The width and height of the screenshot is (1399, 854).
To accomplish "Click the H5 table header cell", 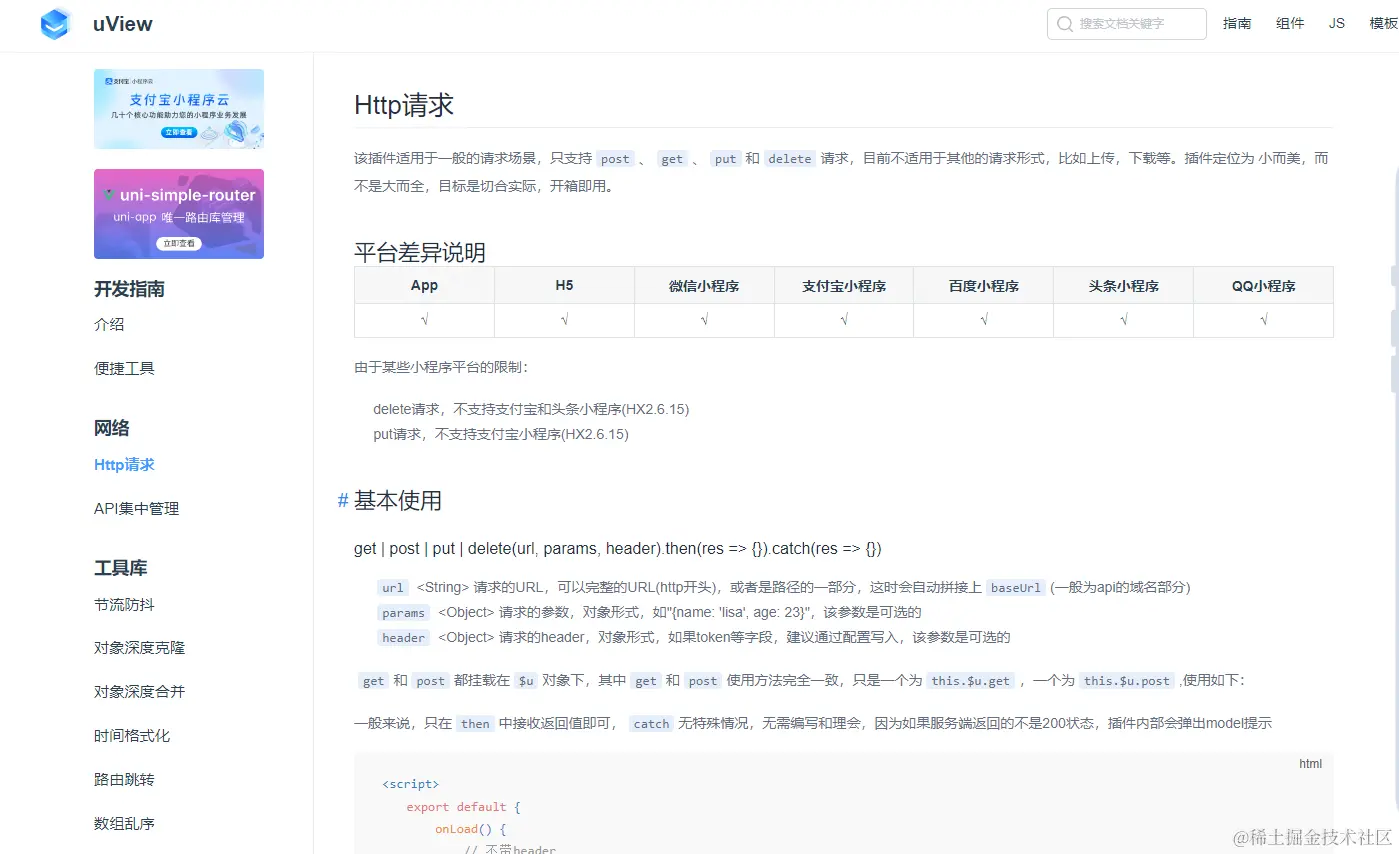I will pos(564,286).
